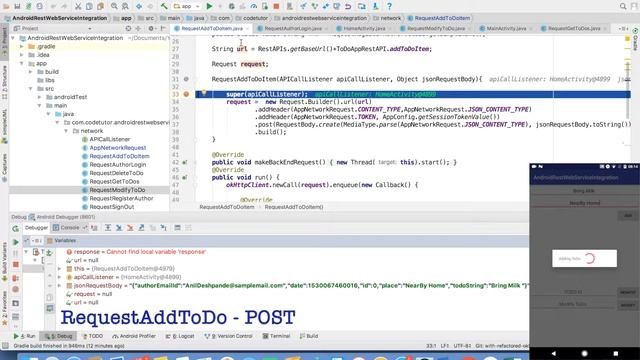The image size is (640, 360).
Task: Click Scroll from Source target icon
Action: point(128,28)
